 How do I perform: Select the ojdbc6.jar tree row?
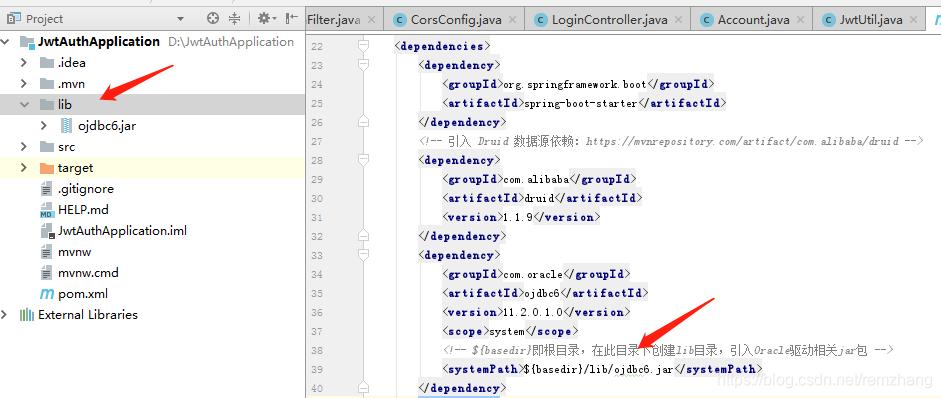152,125
